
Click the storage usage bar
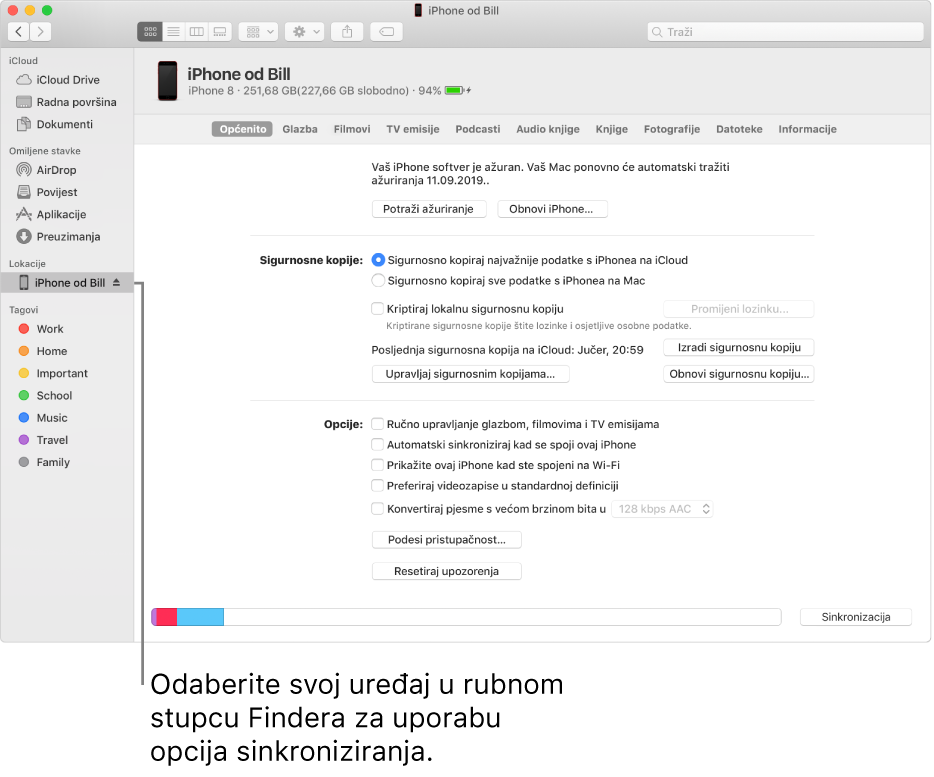tap(466, 617)
